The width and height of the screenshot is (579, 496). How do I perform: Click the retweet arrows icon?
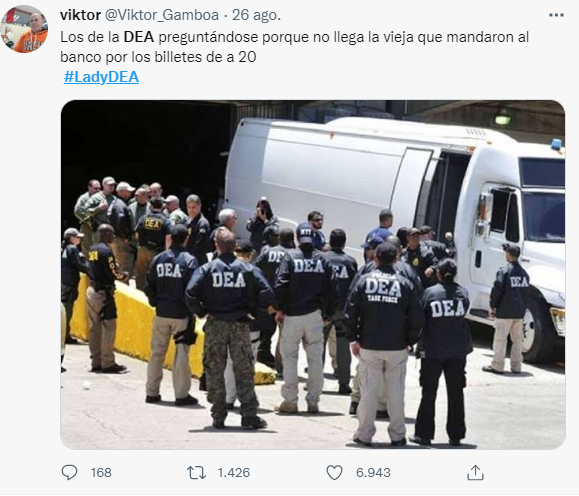tap(196, 473)
